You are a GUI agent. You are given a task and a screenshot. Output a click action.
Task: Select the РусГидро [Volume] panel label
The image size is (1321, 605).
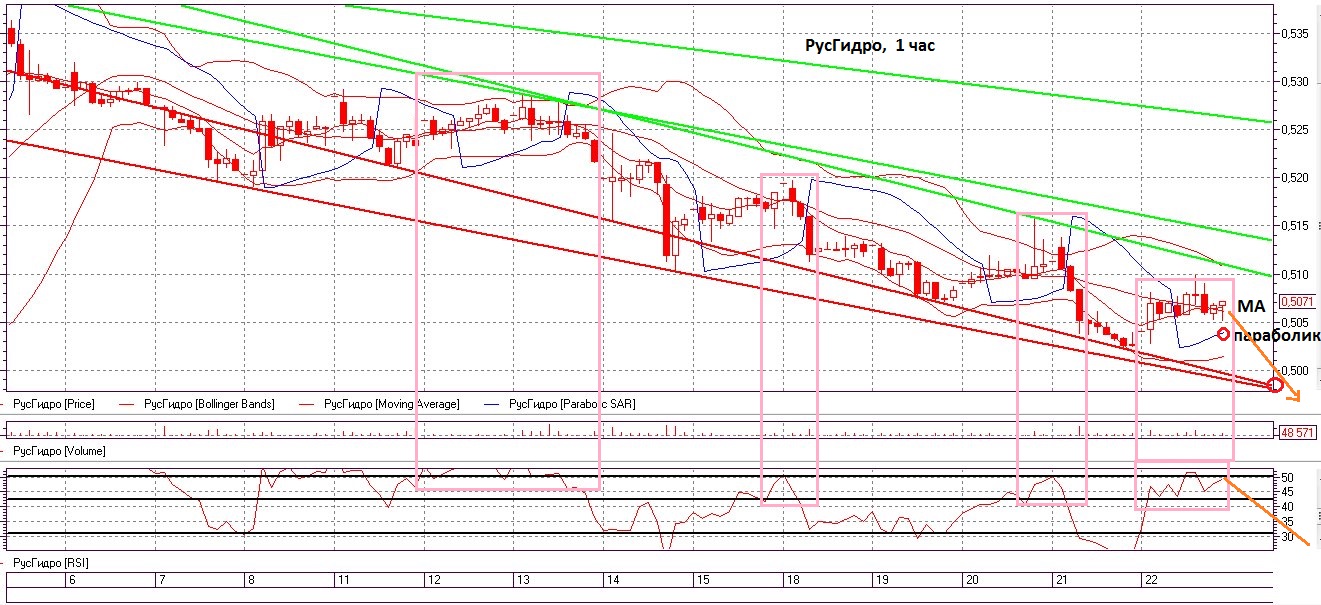coord(60,452)
